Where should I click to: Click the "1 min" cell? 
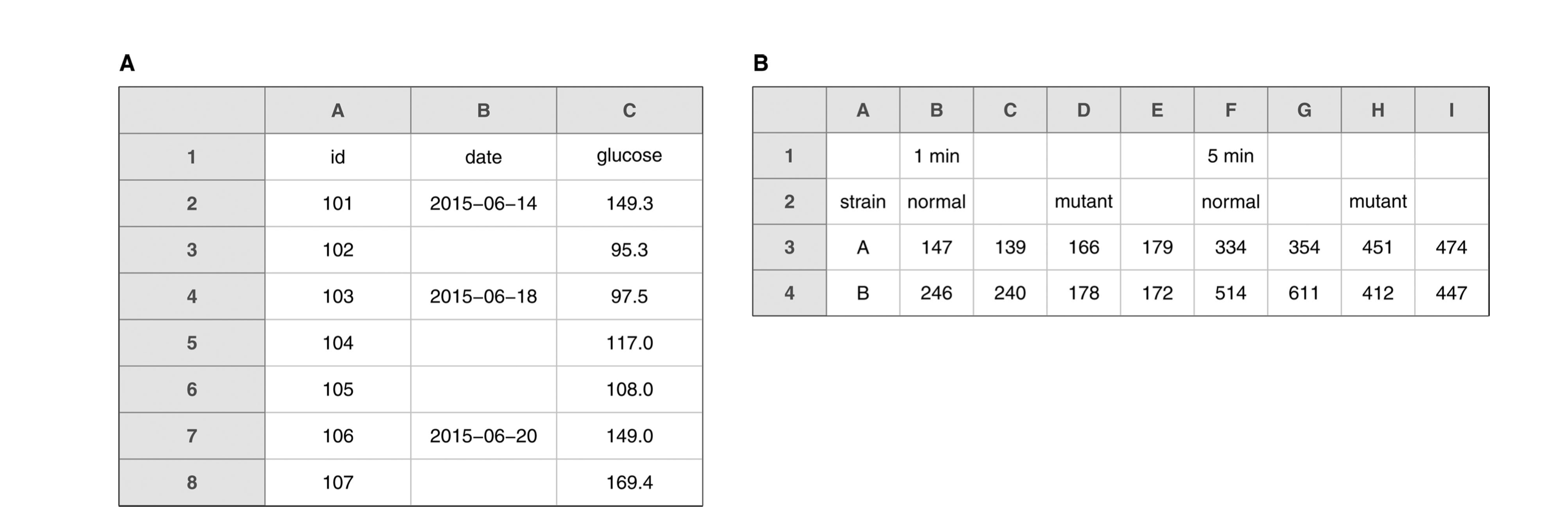pos(936,156)
